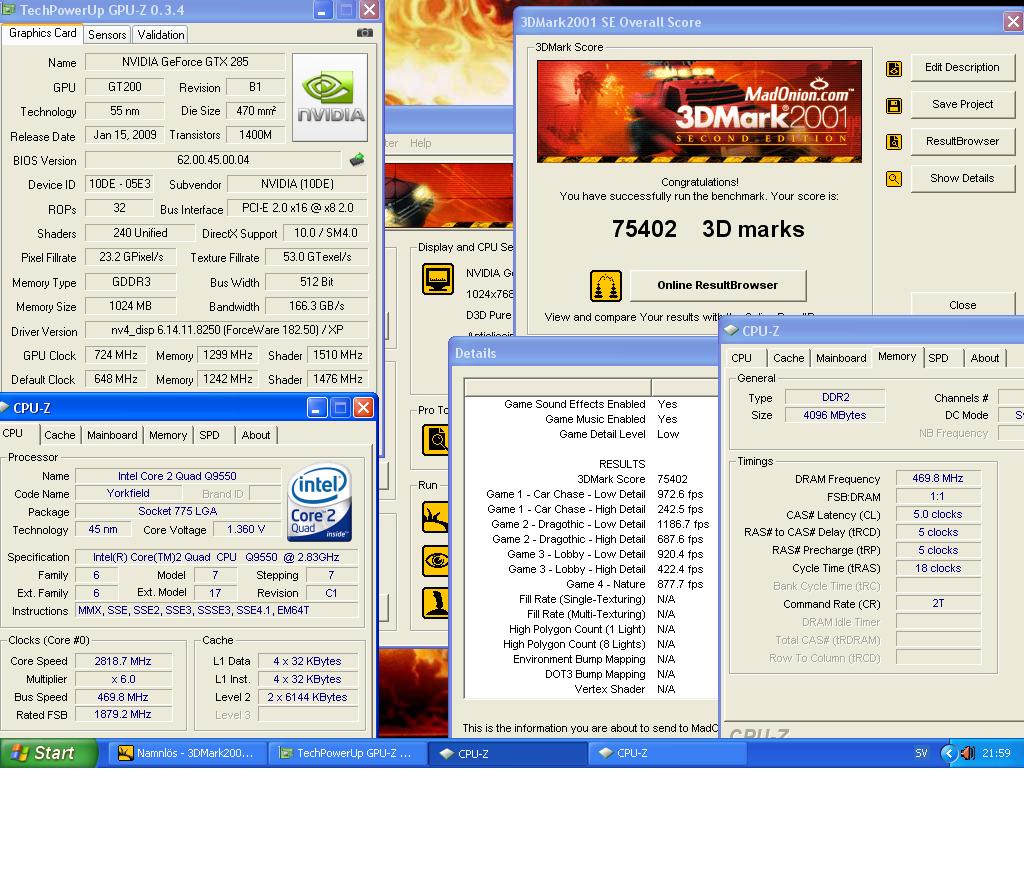The width and height of the screenshot is (1024, 880).
Task: Click the bottom Run section icon
Action: 435,603
